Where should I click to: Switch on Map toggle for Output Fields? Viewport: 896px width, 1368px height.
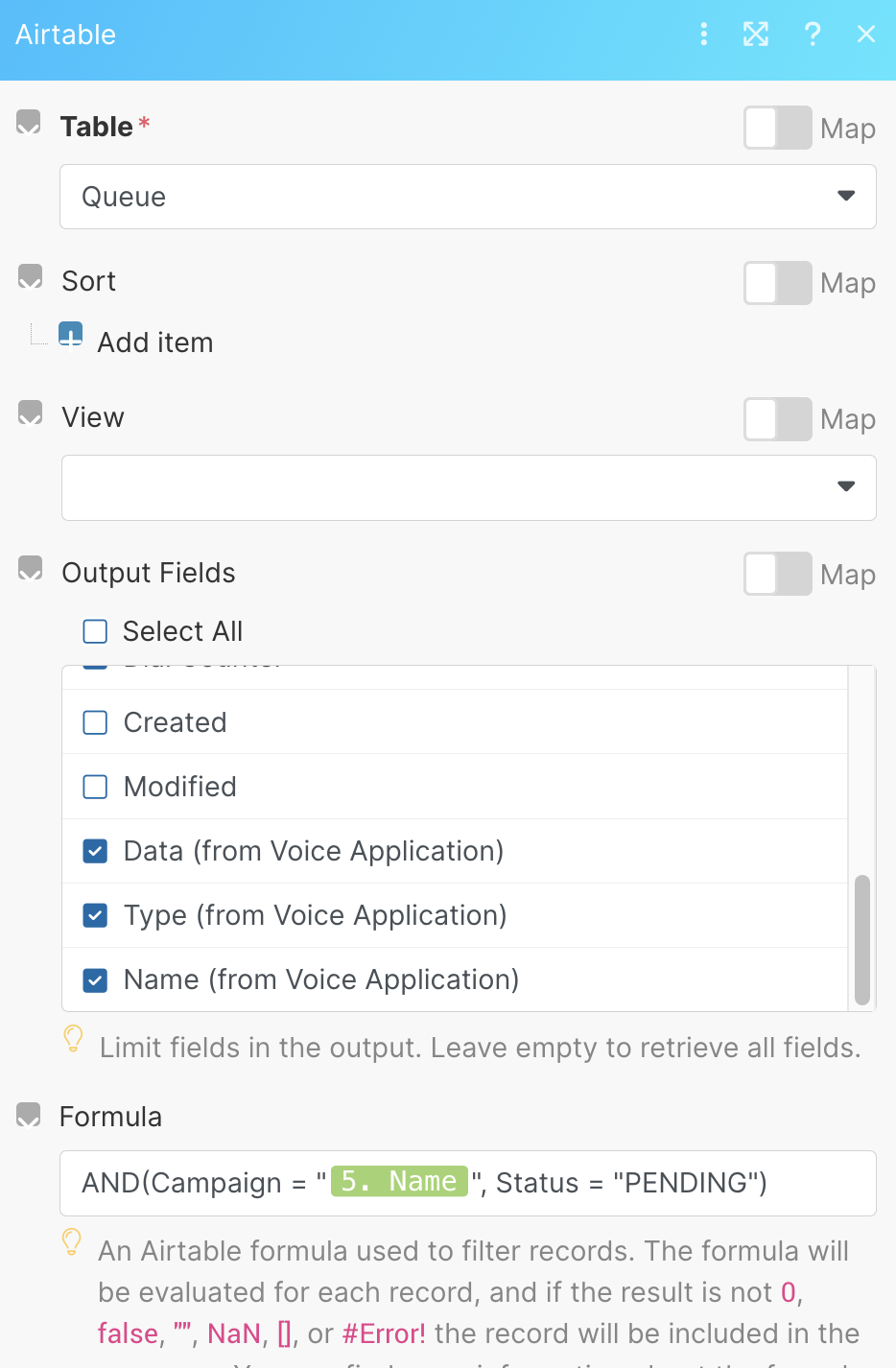[777, 574]
